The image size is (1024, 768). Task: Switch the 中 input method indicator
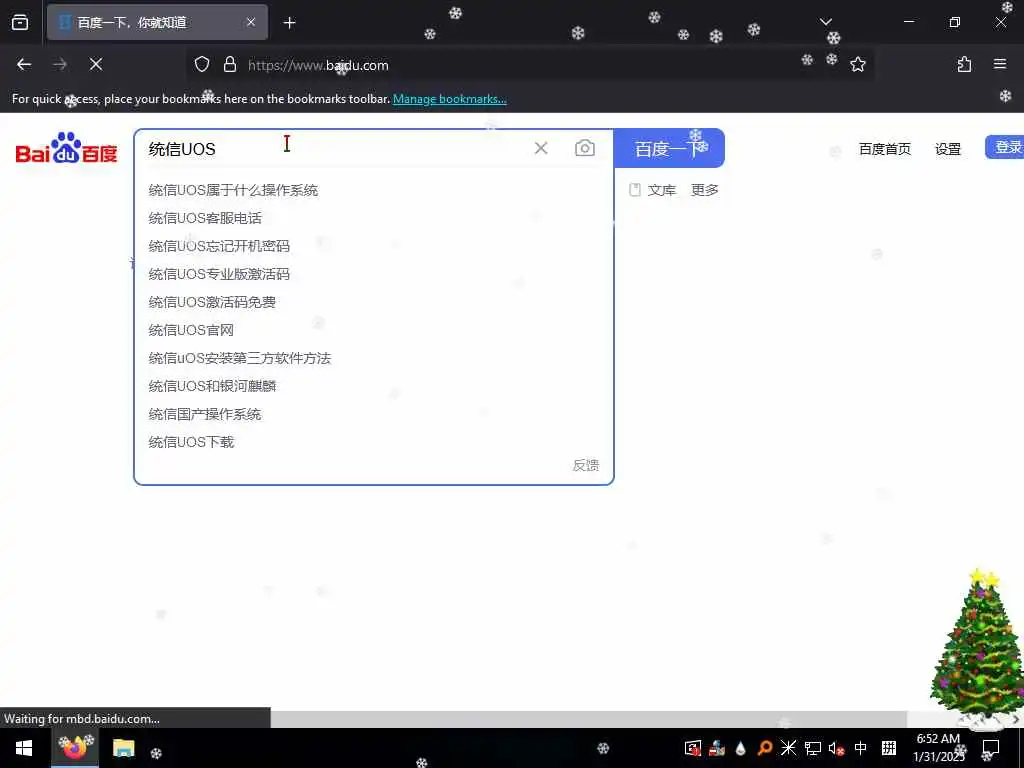[861, 748]
